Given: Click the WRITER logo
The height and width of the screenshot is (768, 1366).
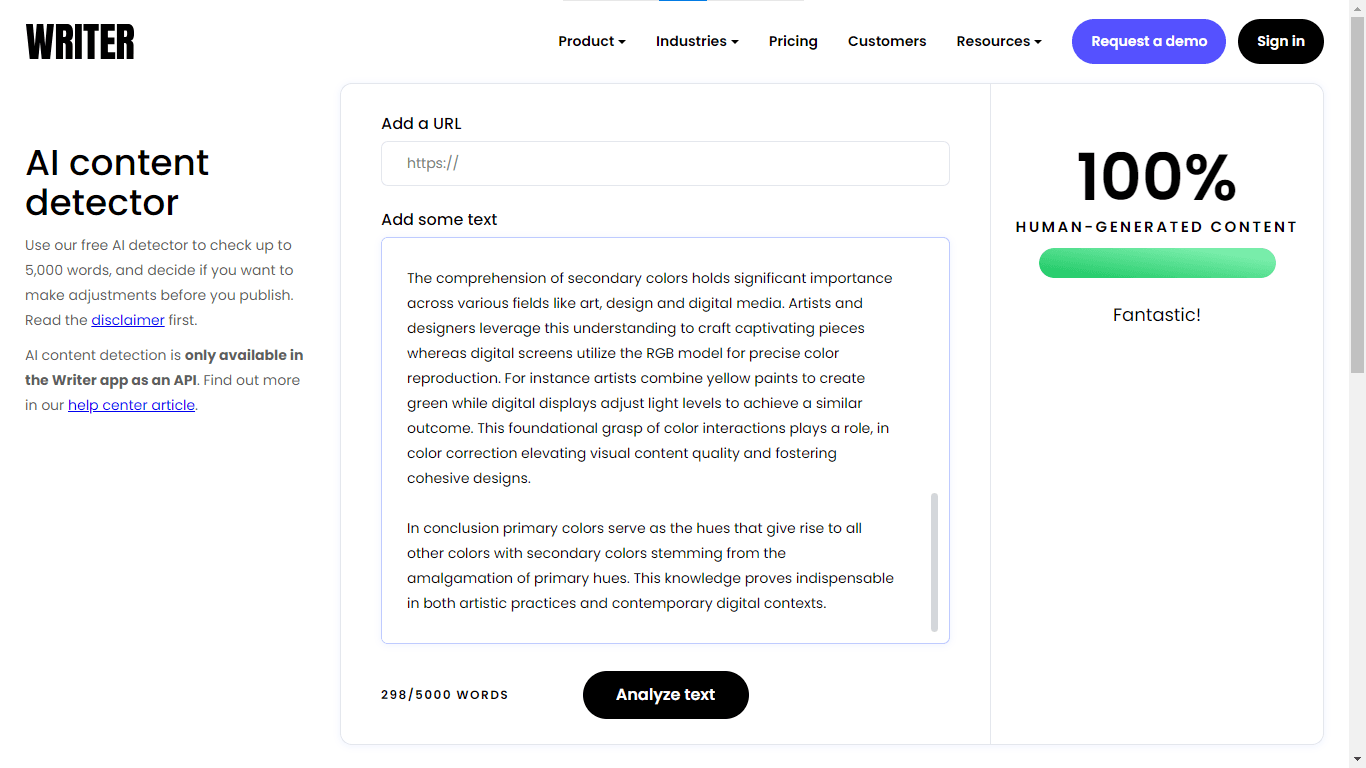Looking at the screenshot, I should 80,42.
